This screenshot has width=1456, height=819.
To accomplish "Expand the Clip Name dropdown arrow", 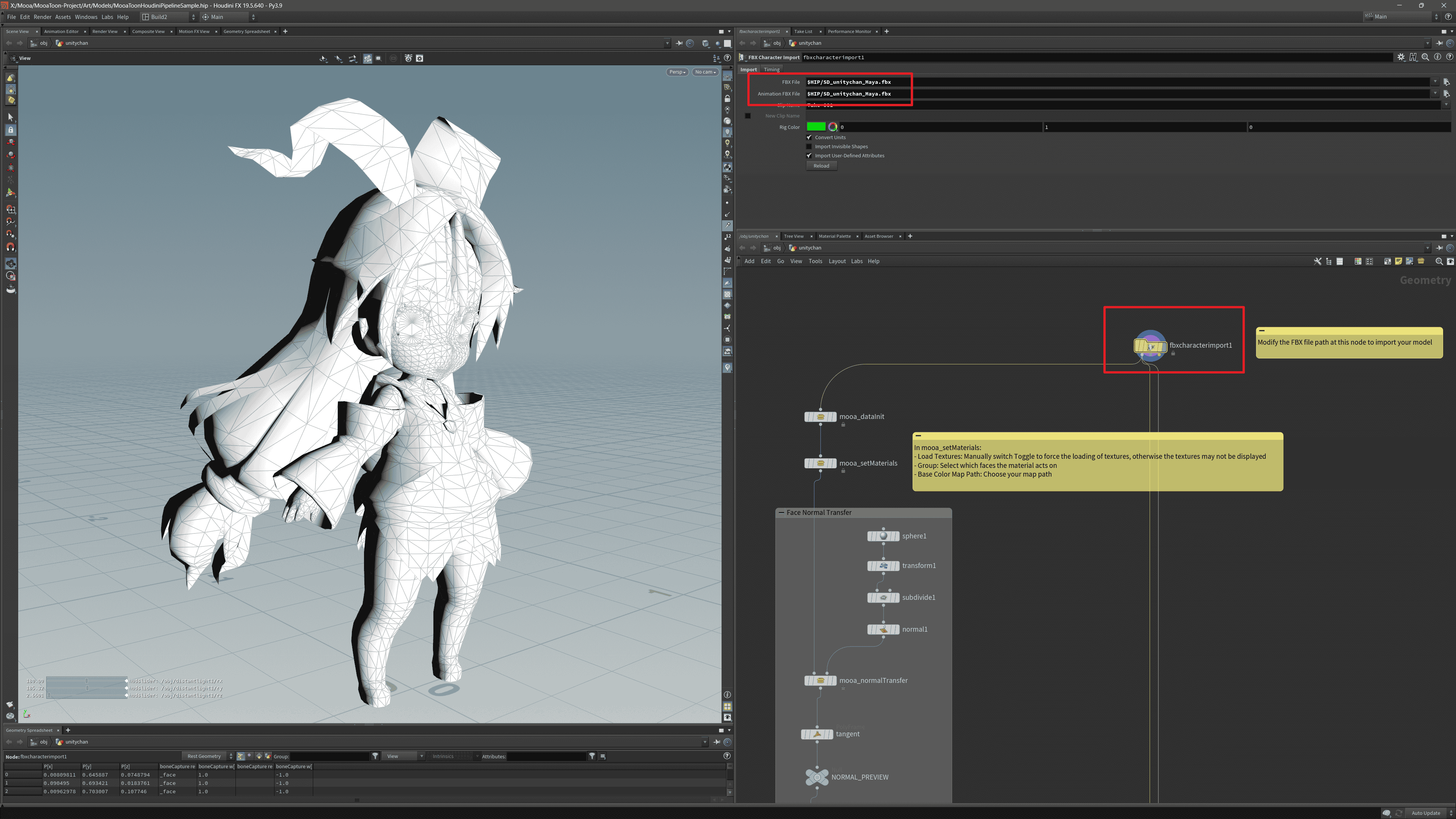I will 1447,105.
